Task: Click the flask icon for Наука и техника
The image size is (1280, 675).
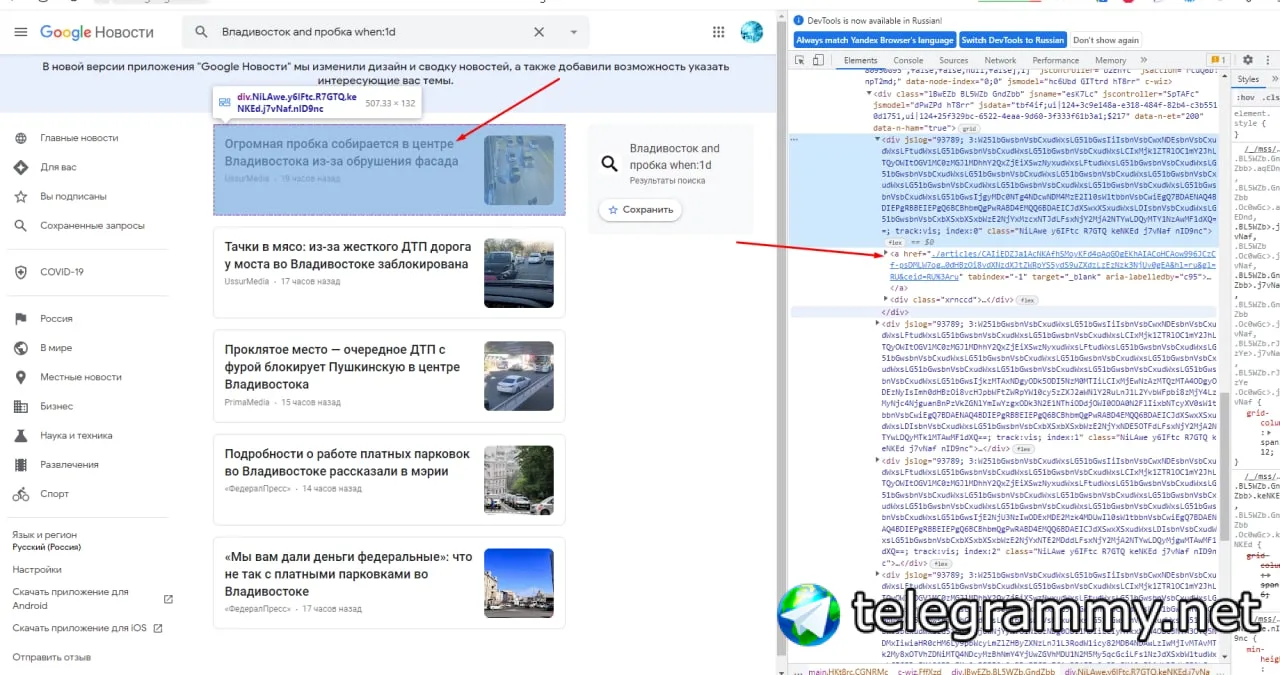Action: pos(21,436)
